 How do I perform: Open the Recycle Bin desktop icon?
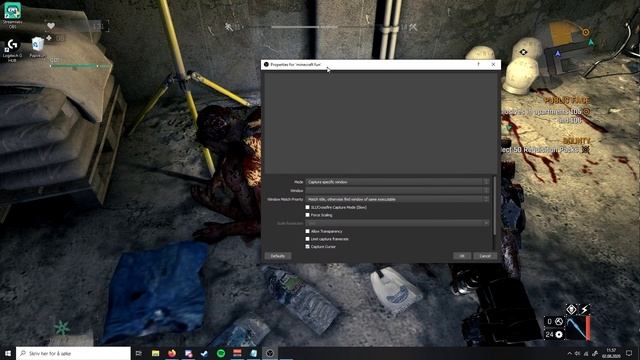tap(37, 47)
